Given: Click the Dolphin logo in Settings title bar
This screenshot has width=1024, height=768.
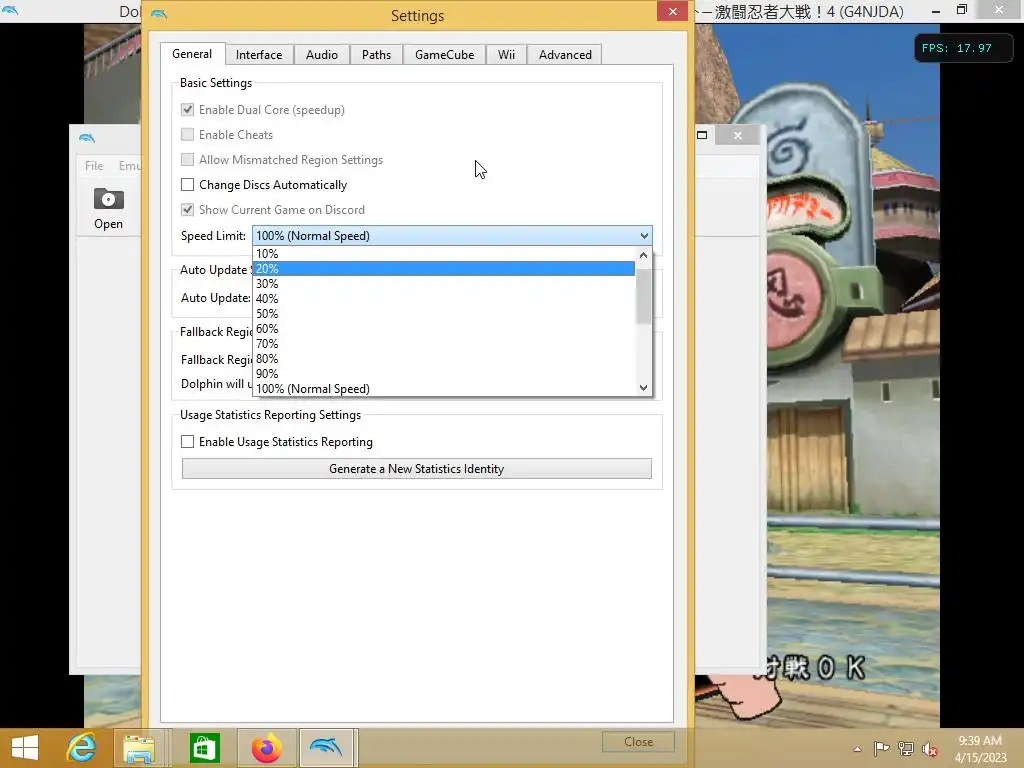Looking at the screenshot, I should (x=159, y=14).
